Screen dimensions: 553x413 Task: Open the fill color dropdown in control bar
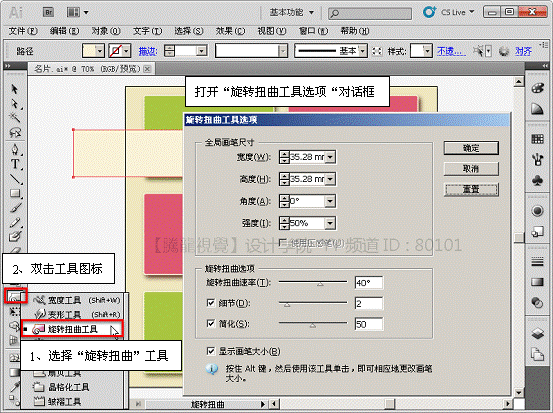pos(100,51)
